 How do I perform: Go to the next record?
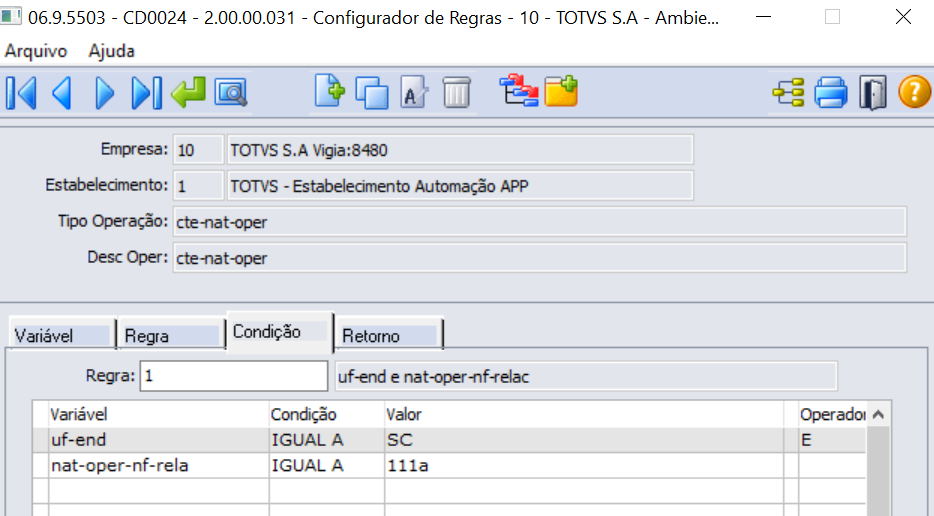(x=105, y=93)
